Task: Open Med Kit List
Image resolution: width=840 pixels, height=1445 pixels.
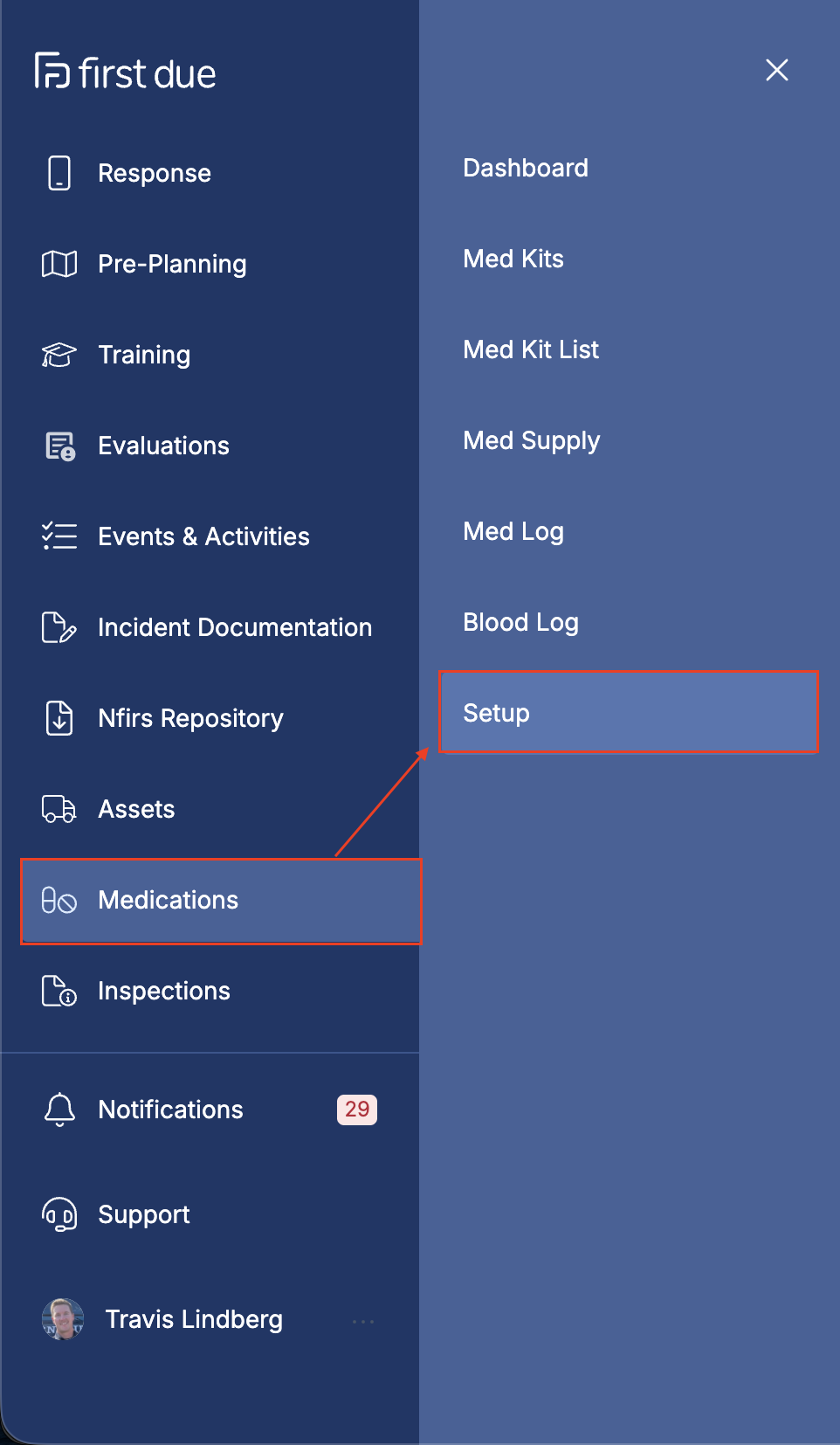Action: [531, 349]
